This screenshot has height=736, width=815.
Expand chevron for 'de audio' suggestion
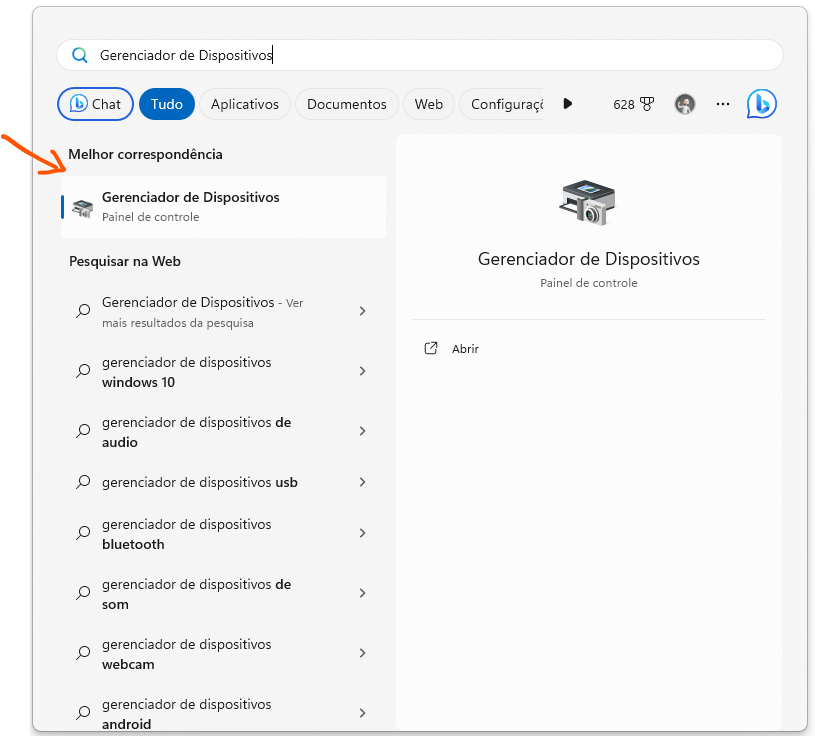click(x=363, y=431)
